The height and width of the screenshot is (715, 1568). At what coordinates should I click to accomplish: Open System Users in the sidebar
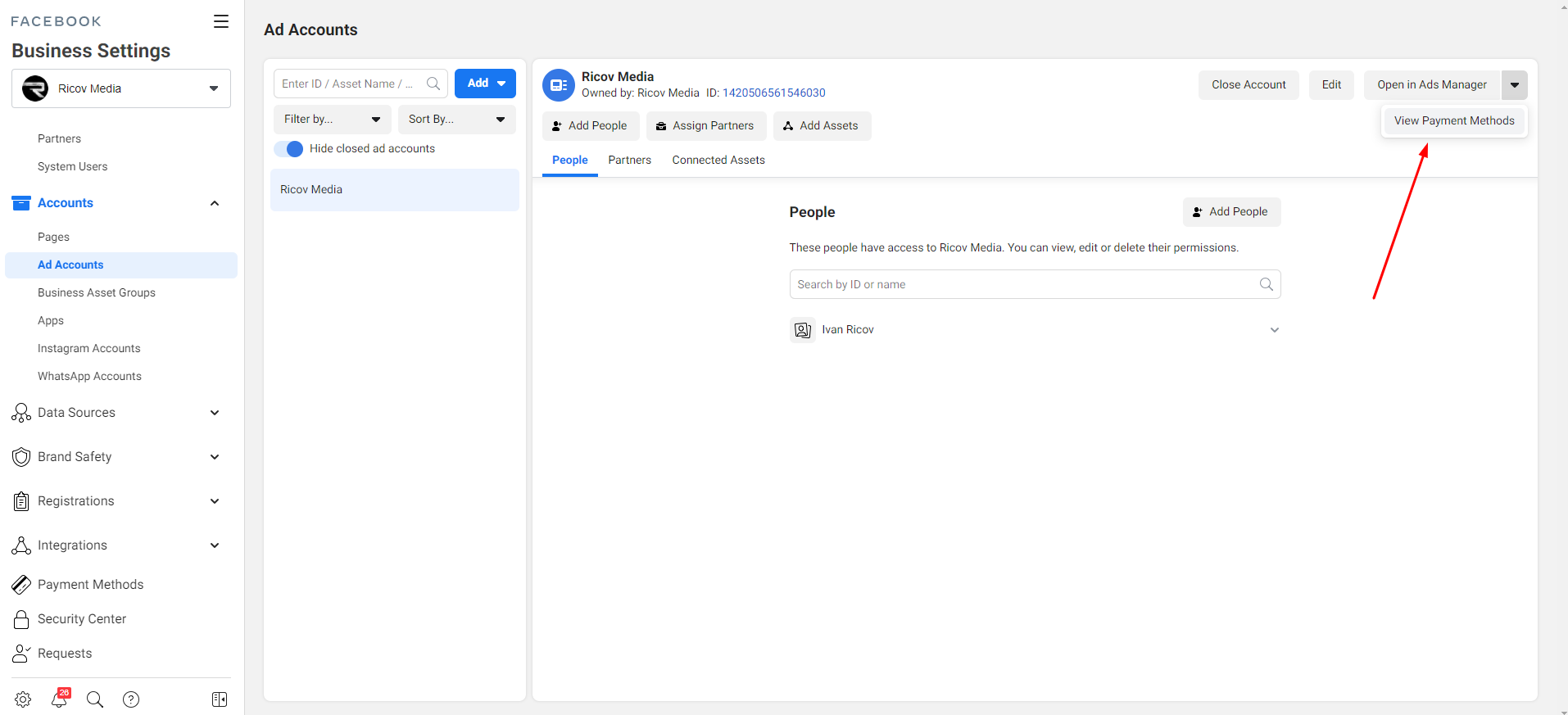tap(72, 167)
